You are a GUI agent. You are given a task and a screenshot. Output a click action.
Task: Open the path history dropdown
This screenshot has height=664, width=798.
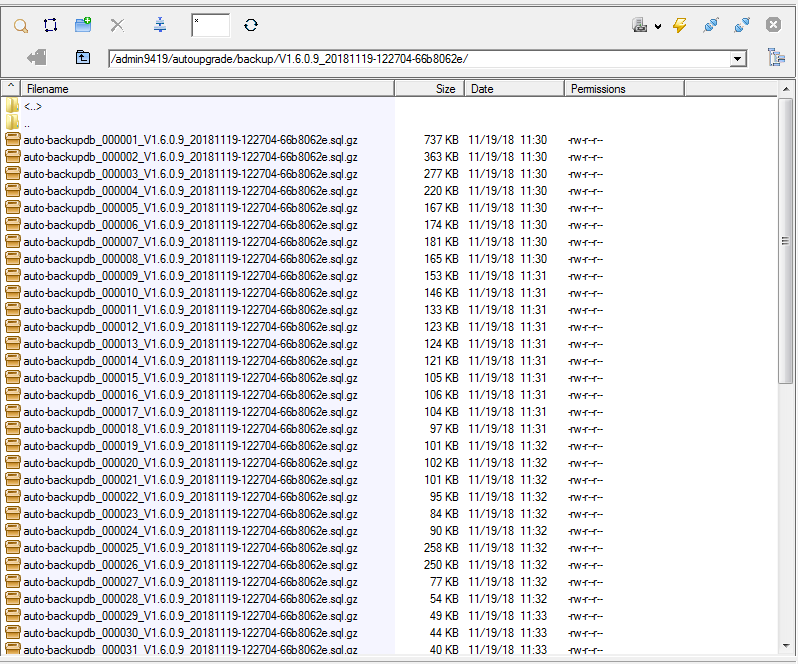click(737, 59)
